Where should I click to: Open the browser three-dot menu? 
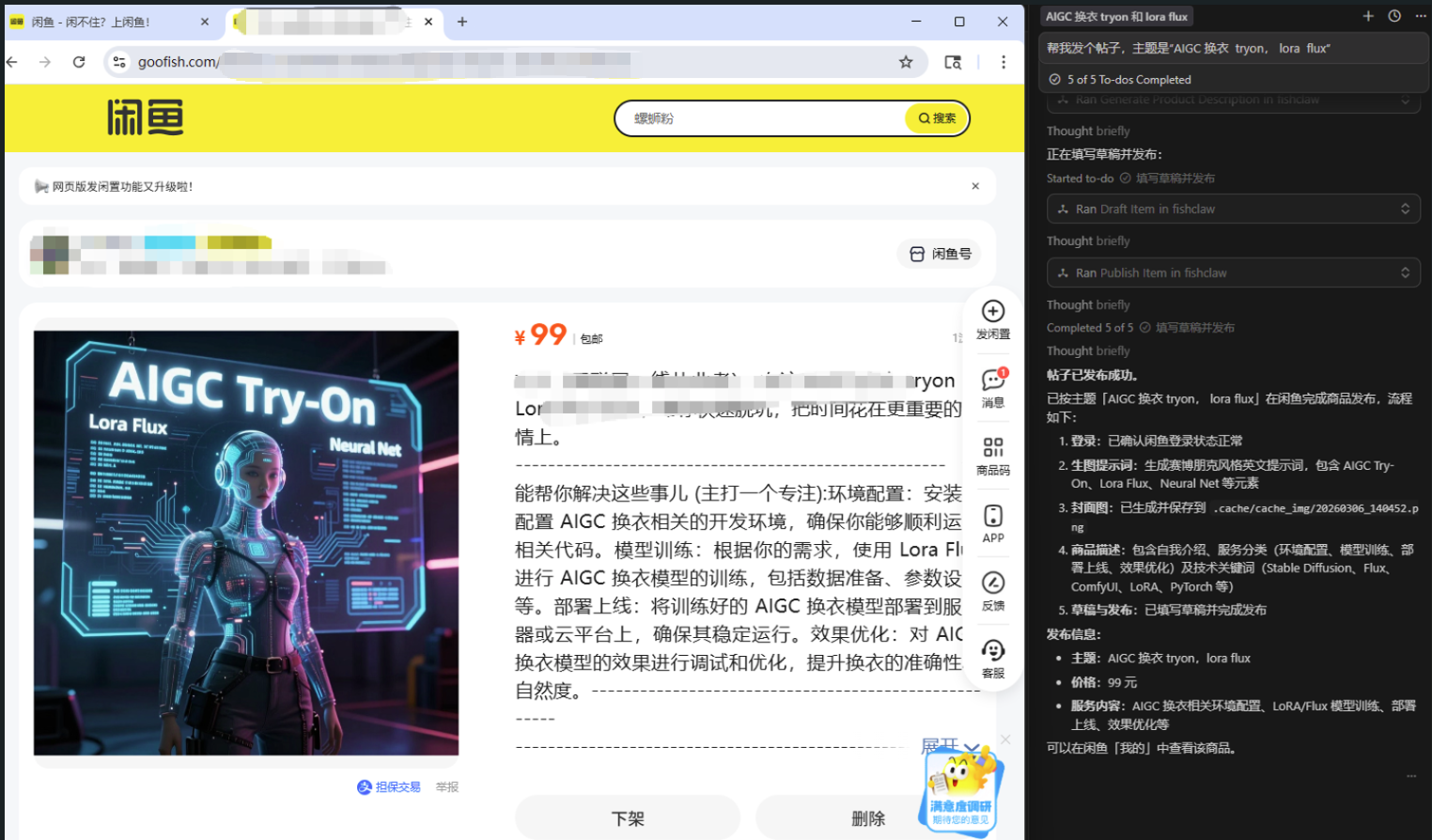tap(1004, 62)
